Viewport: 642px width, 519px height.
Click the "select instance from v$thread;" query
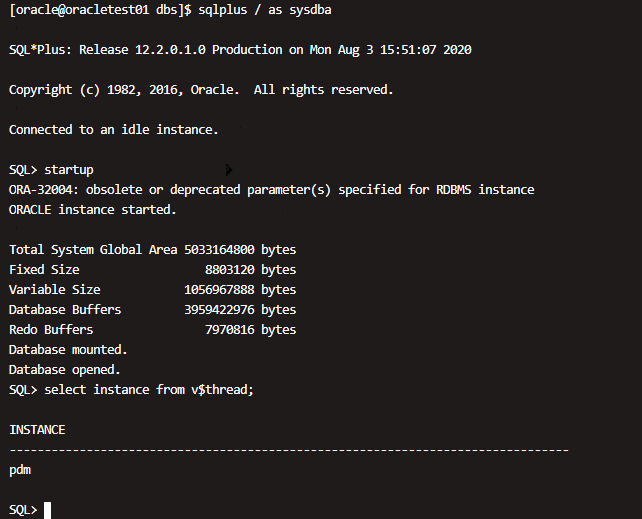click(x=149, y=390)
